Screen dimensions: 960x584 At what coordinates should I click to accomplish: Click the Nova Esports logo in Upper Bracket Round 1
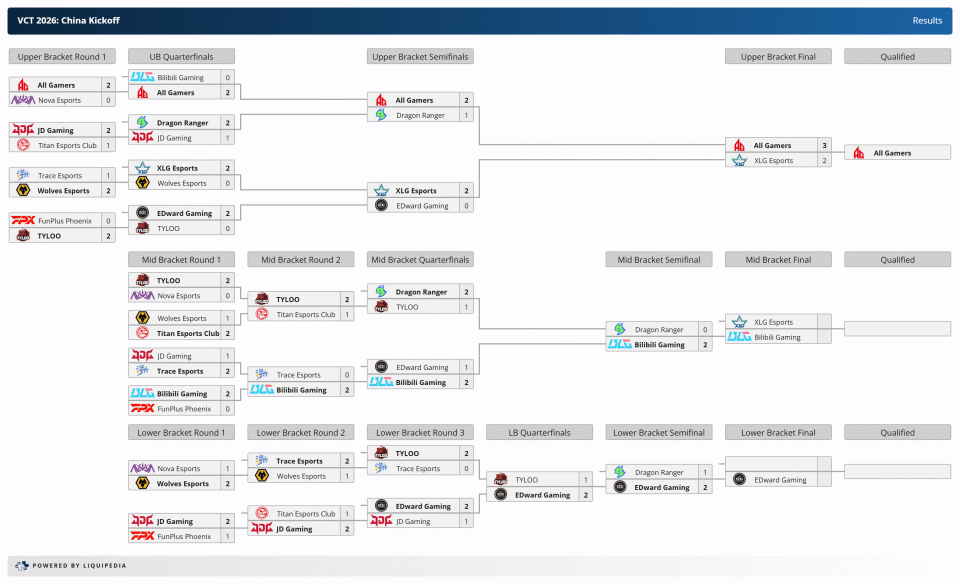[23, 100]
